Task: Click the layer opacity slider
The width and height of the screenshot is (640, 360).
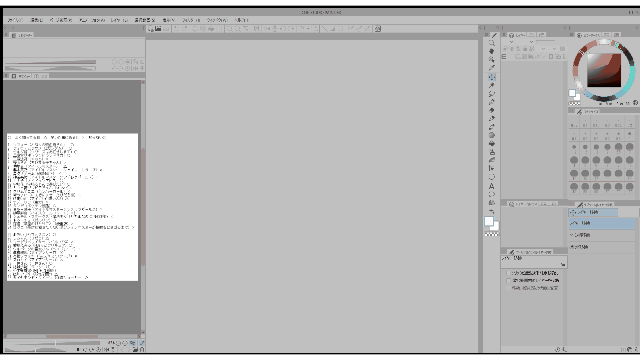Action: point(546,41)
